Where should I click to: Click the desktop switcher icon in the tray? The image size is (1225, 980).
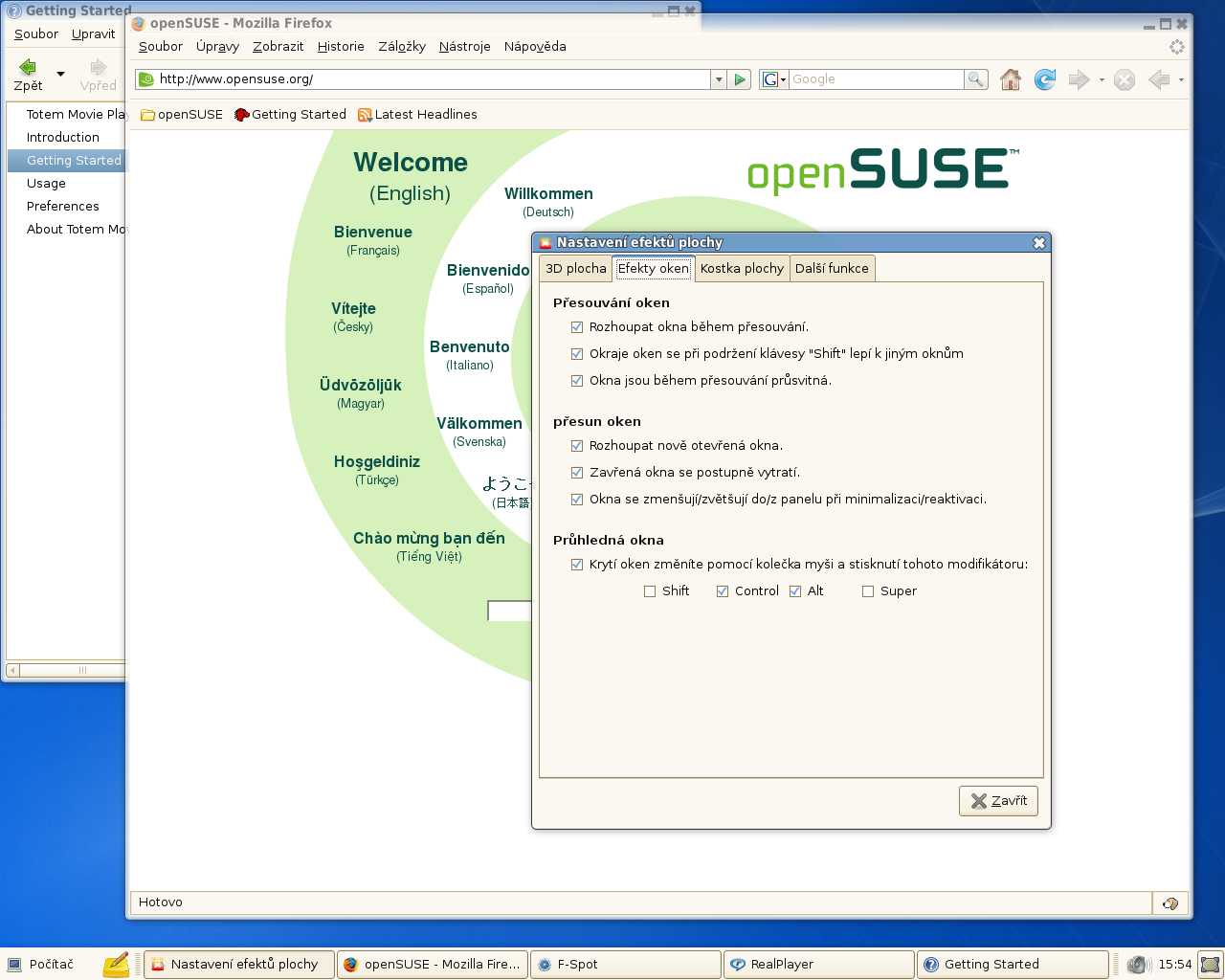coord(1211,965)
